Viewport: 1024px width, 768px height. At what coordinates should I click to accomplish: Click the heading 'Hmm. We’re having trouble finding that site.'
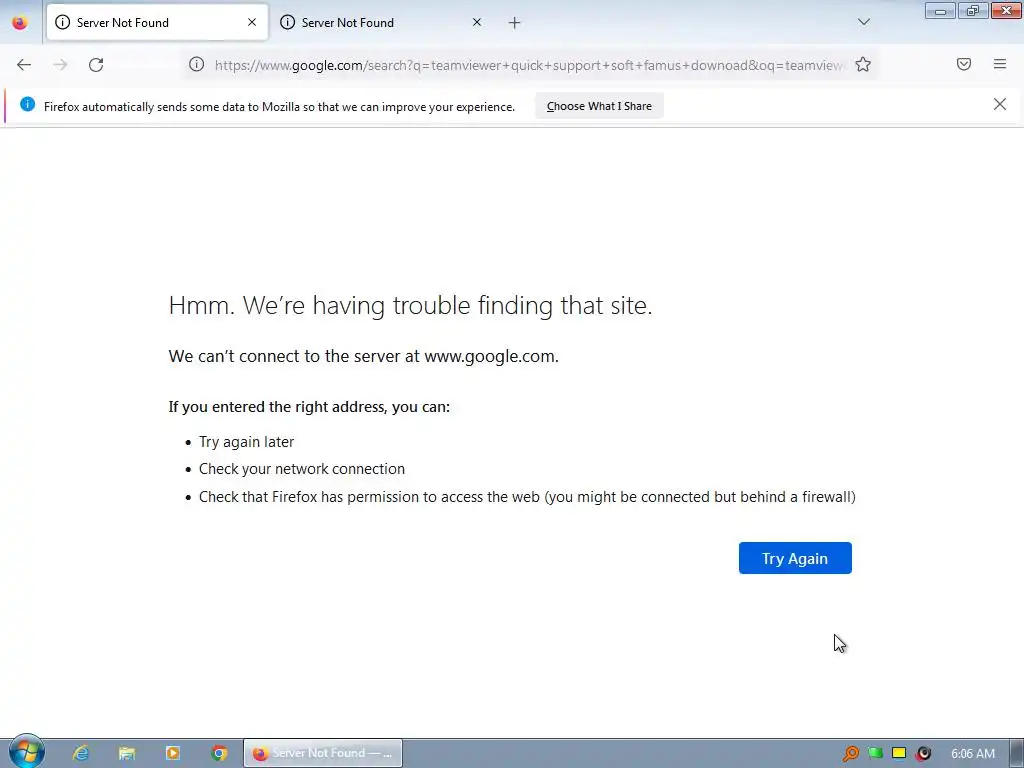click(x=410, y=305)
